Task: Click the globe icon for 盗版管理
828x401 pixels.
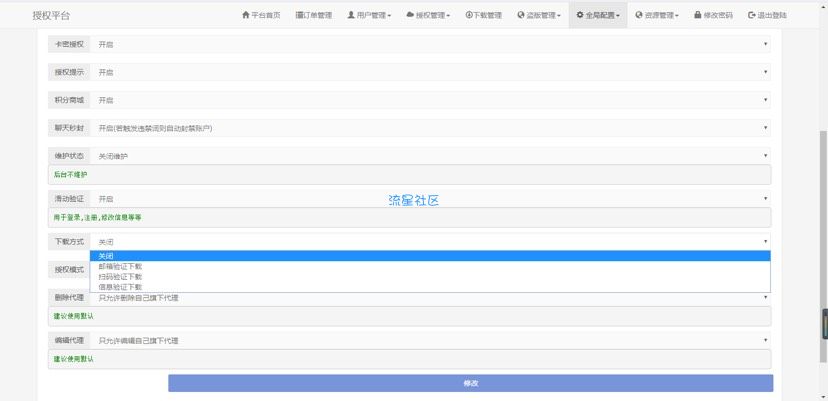Action: point(521,15)
